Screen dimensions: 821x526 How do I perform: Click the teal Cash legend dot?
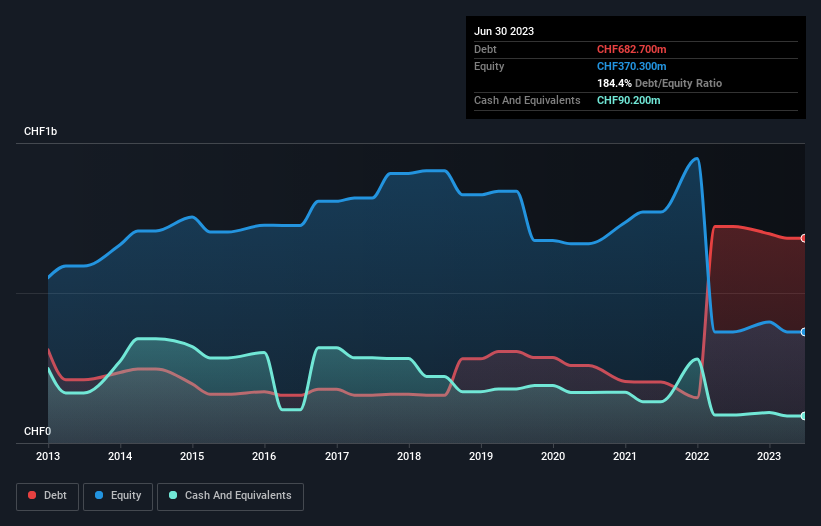[x=173, y=495]
